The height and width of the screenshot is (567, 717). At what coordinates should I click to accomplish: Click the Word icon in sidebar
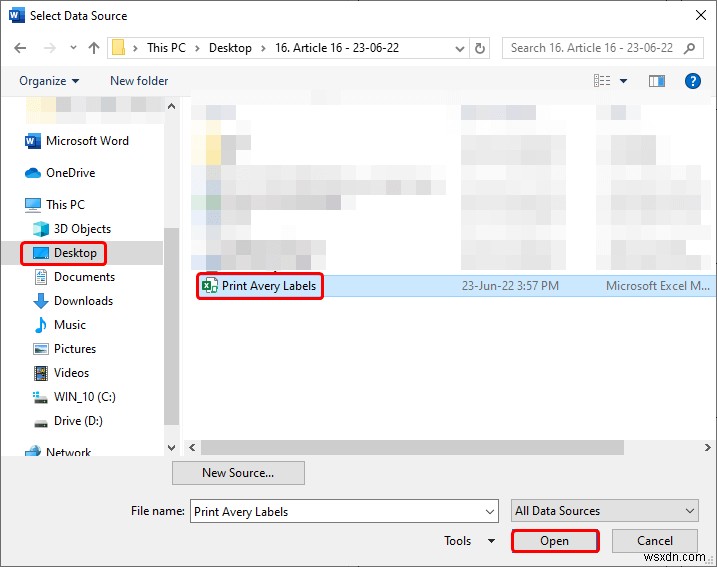point(32,141)
